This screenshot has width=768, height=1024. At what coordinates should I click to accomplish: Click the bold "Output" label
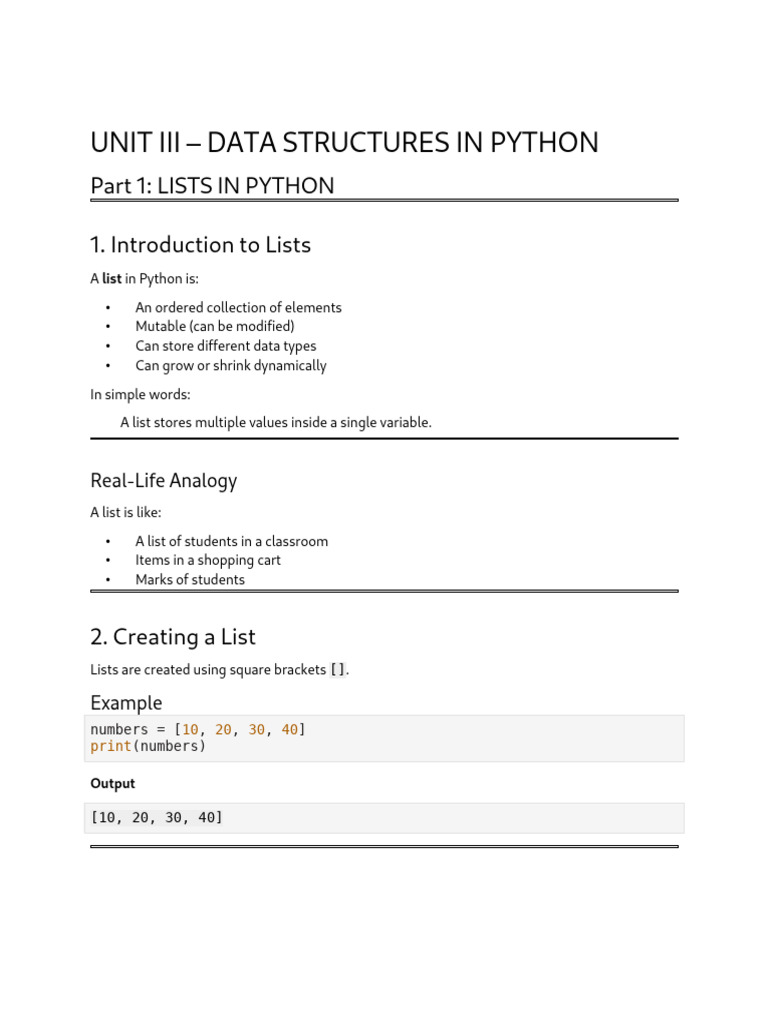[112, 784]
